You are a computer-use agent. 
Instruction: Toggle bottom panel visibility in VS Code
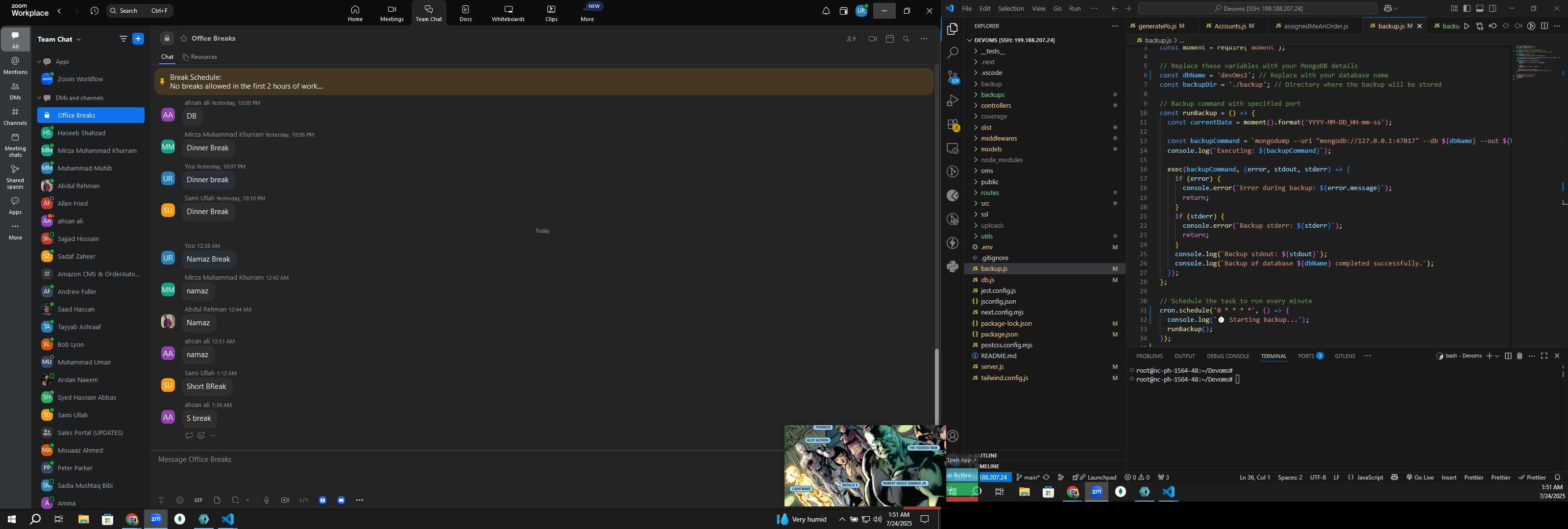[1480, 8]
